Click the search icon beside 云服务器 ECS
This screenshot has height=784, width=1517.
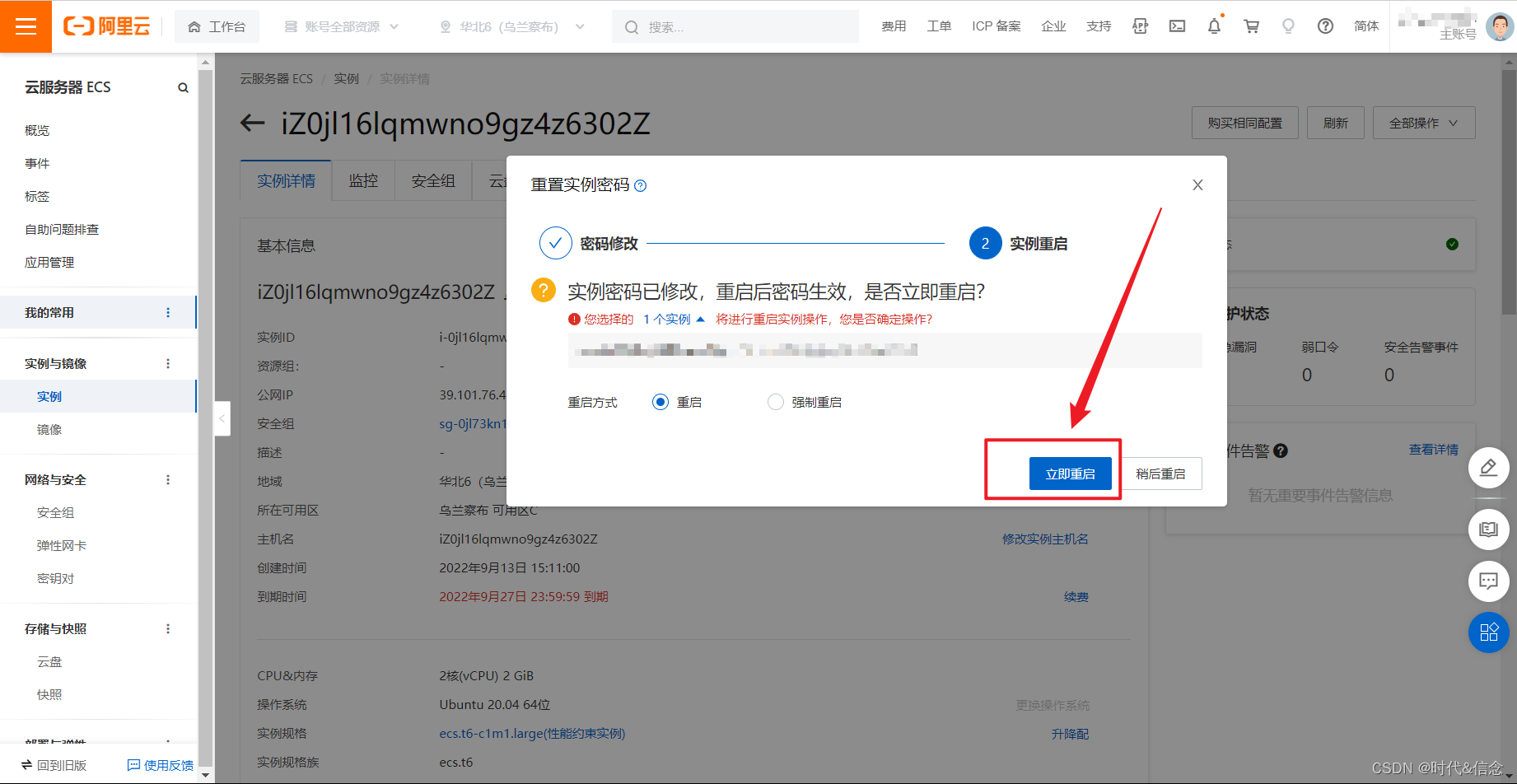tap(183, 87)
